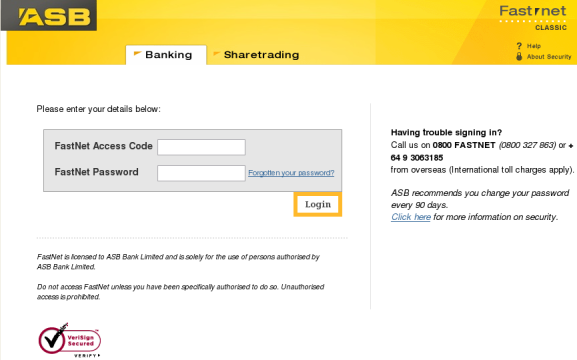Click the About Security padlock icon
Image resolution: width=577 pixels, height=360 pixels.
click(519, 56)
